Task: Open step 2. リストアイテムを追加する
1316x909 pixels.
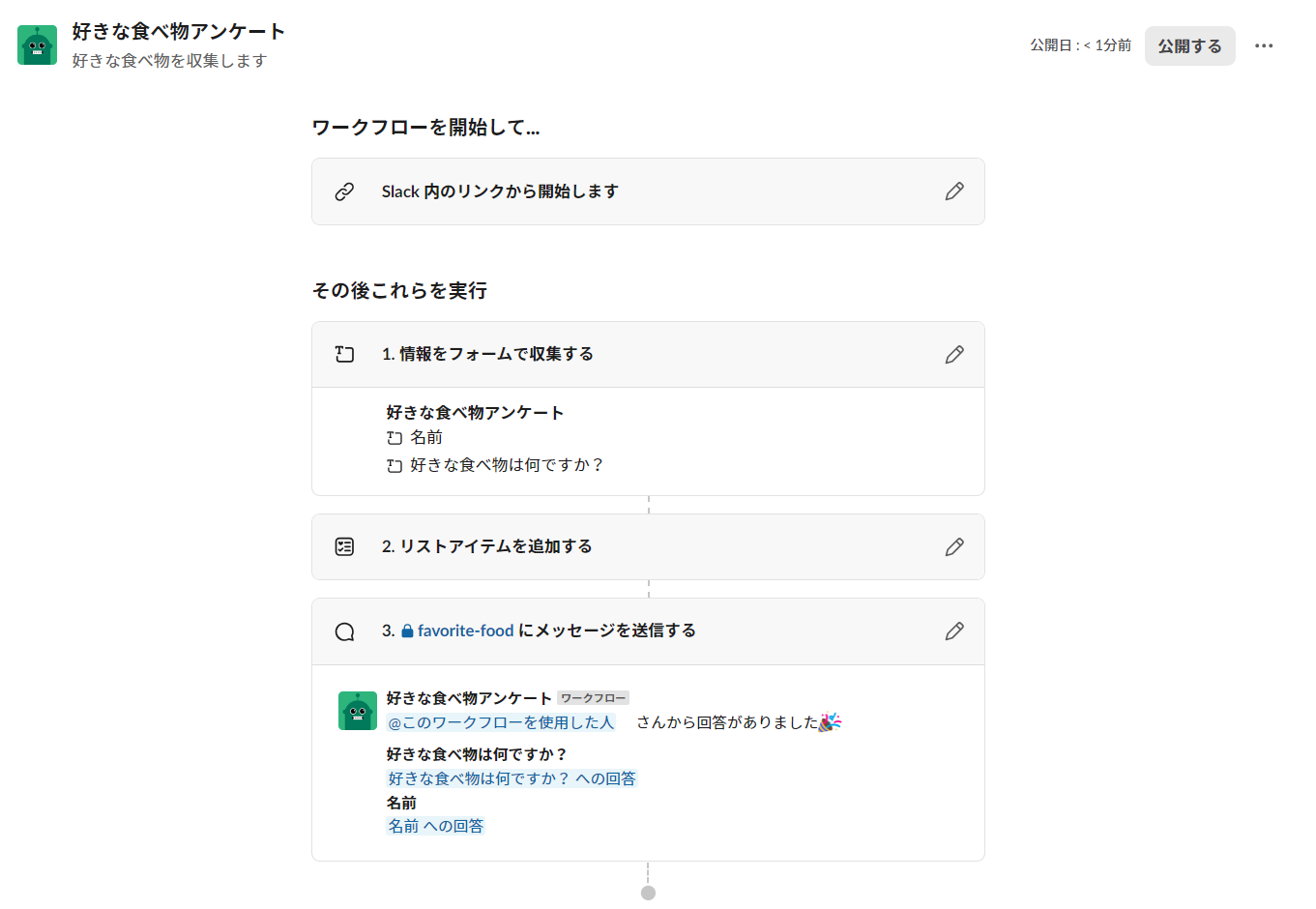Action: [648, 547]
